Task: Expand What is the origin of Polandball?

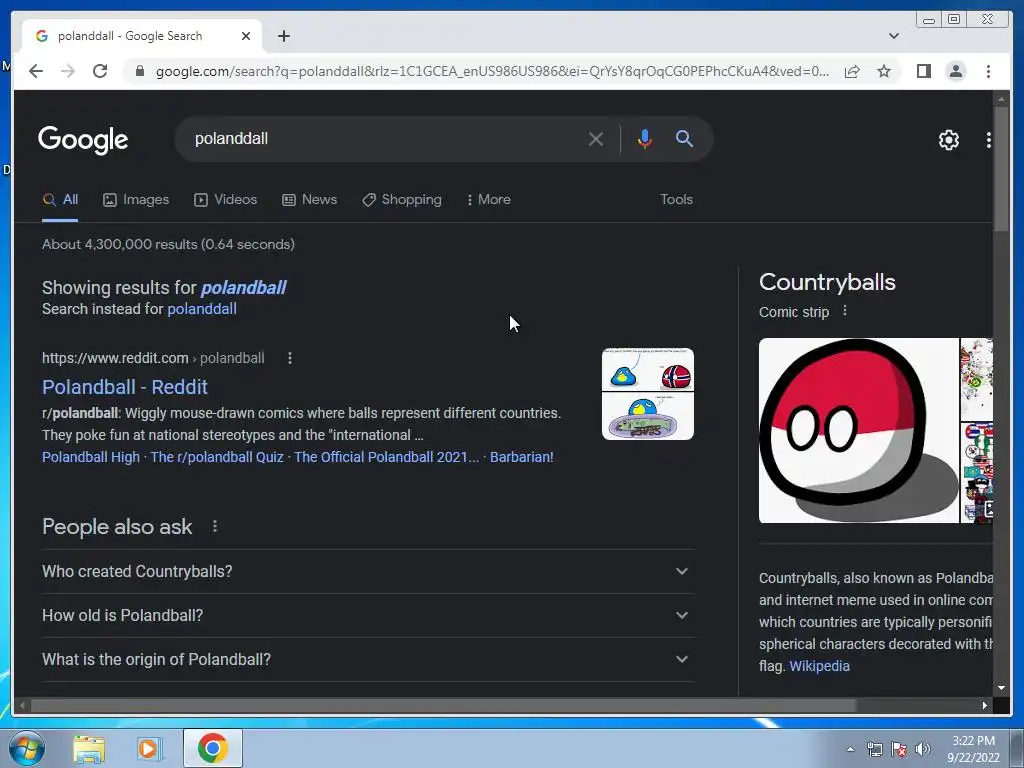Action: click(368, 660)
